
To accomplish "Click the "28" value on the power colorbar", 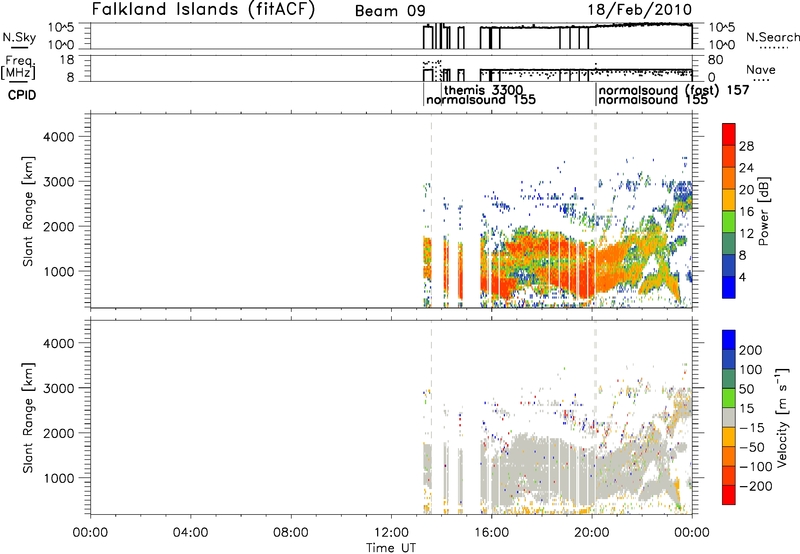I will pos(746,146).
